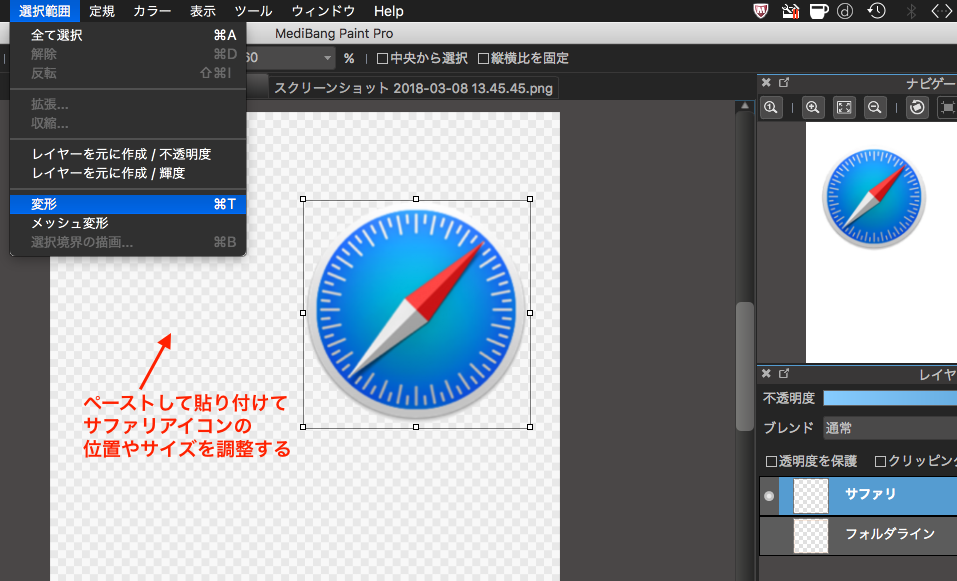Click the bottom-right transform handle
This screenshot has width=957, height=581.
coord(530,427)
